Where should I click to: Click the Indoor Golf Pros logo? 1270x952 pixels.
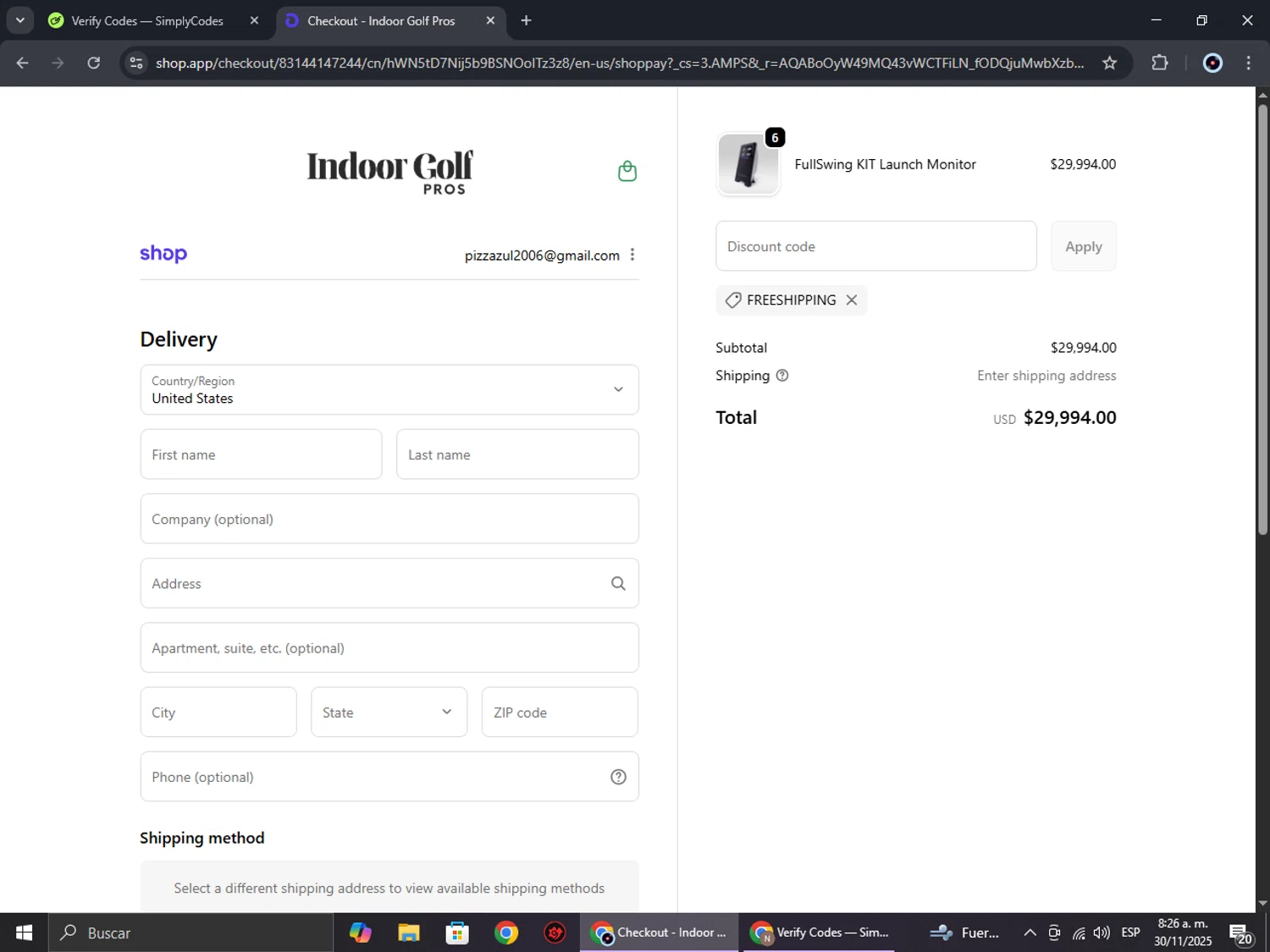pyautogui.click(x=389, y=172)
